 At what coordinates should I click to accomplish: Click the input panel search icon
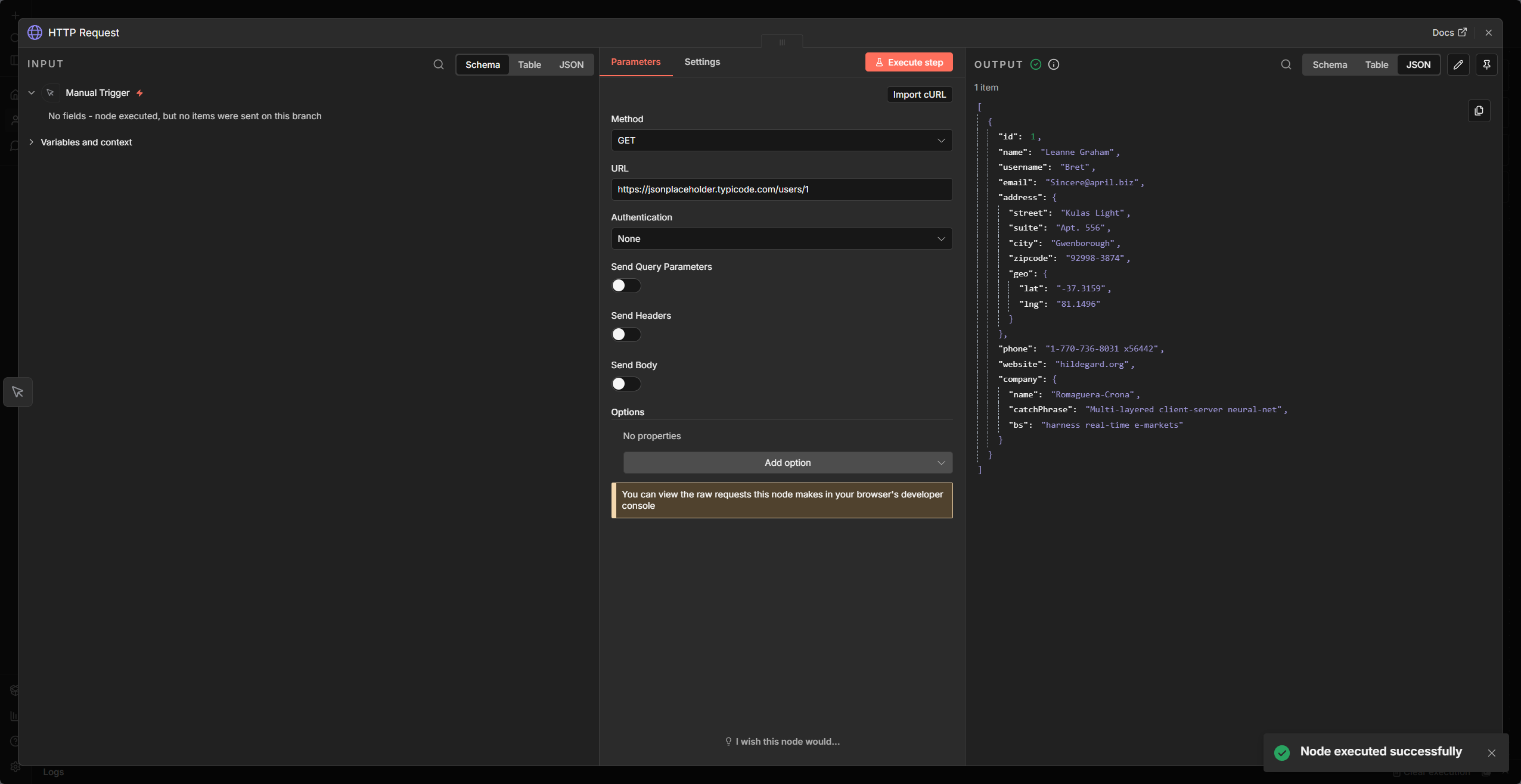[439, 64]
